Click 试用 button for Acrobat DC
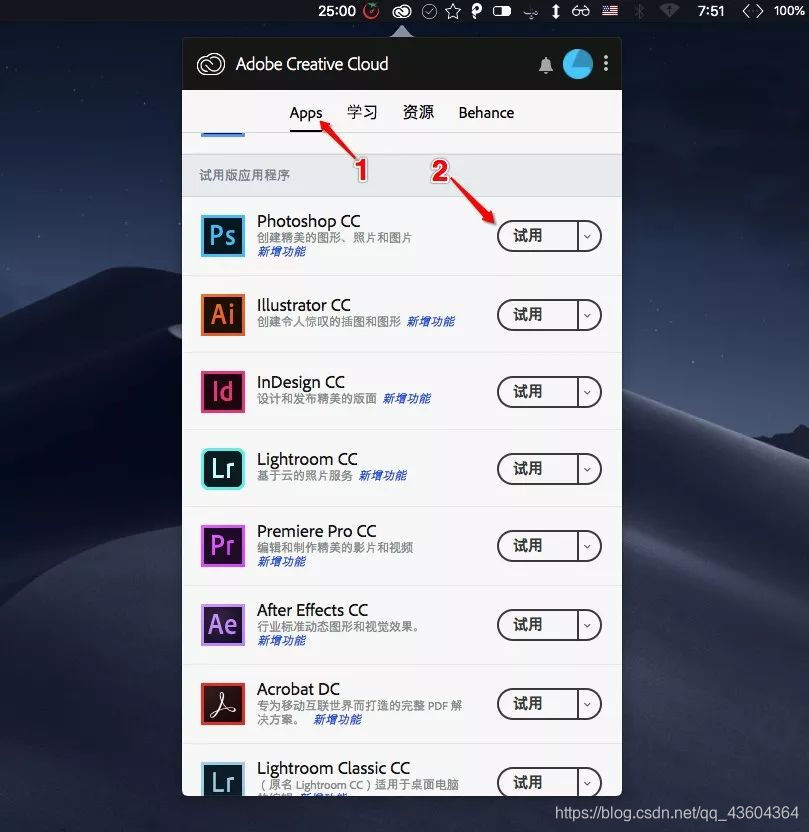 click(537, 704)
